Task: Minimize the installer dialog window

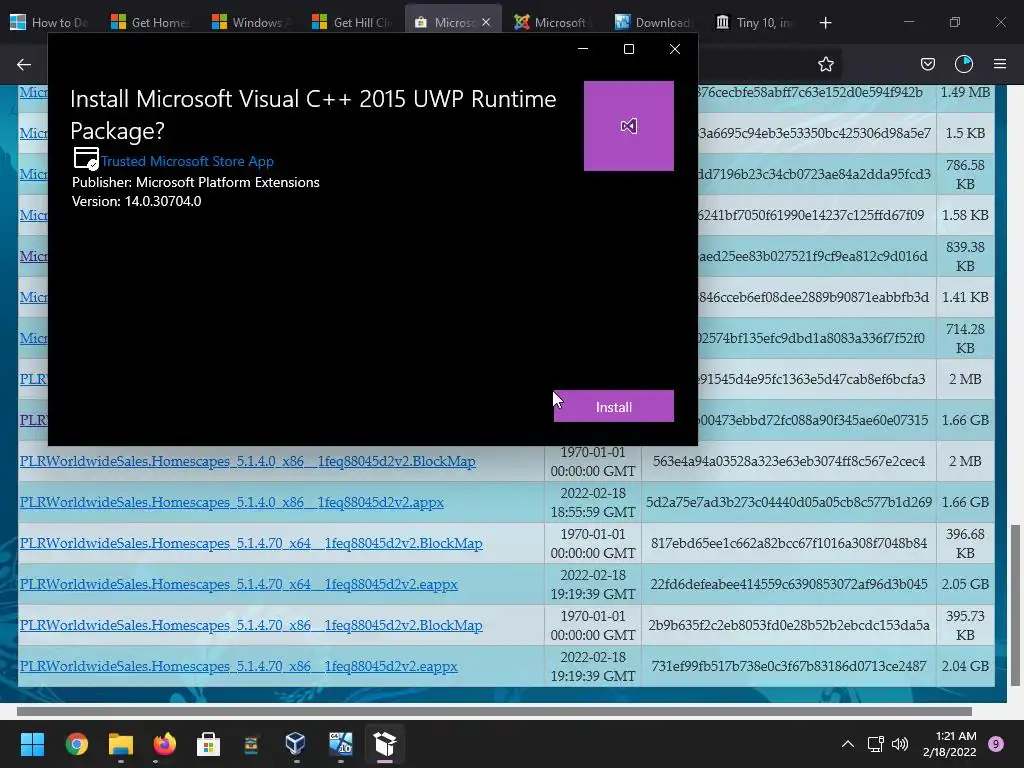Action: click(x=583, y=49)
